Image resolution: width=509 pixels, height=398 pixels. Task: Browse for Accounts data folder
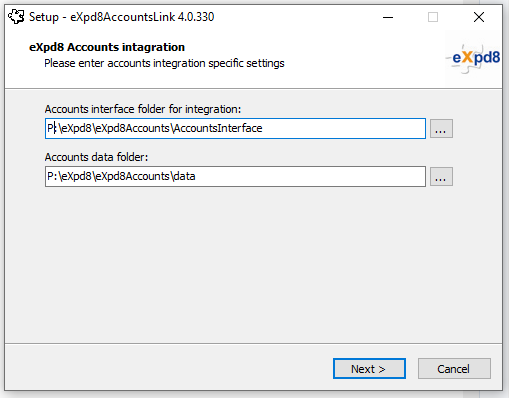441,176
